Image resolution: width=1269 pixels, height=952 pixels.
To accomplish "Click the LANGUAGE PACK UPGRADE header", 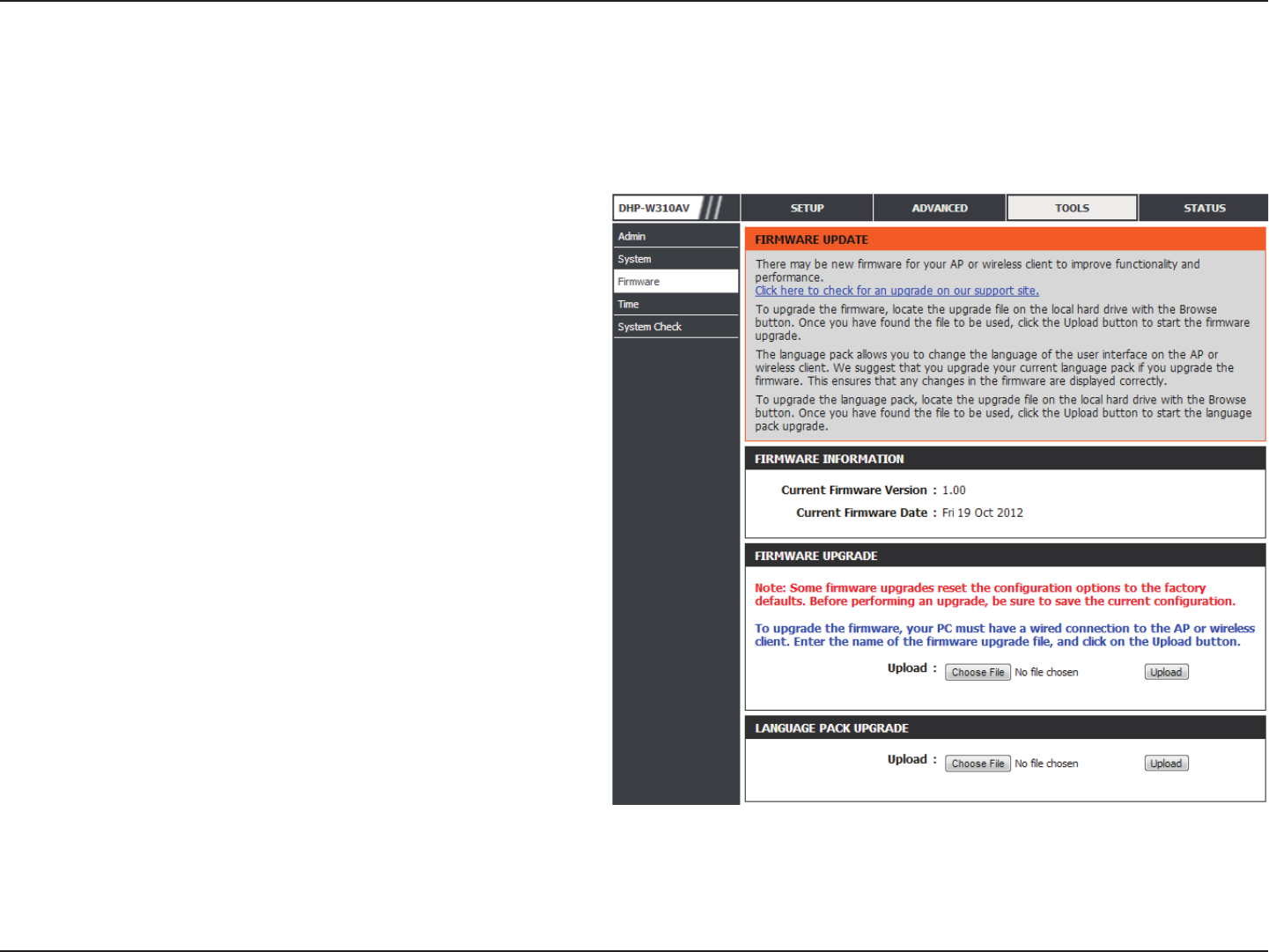I will 1005,728.
